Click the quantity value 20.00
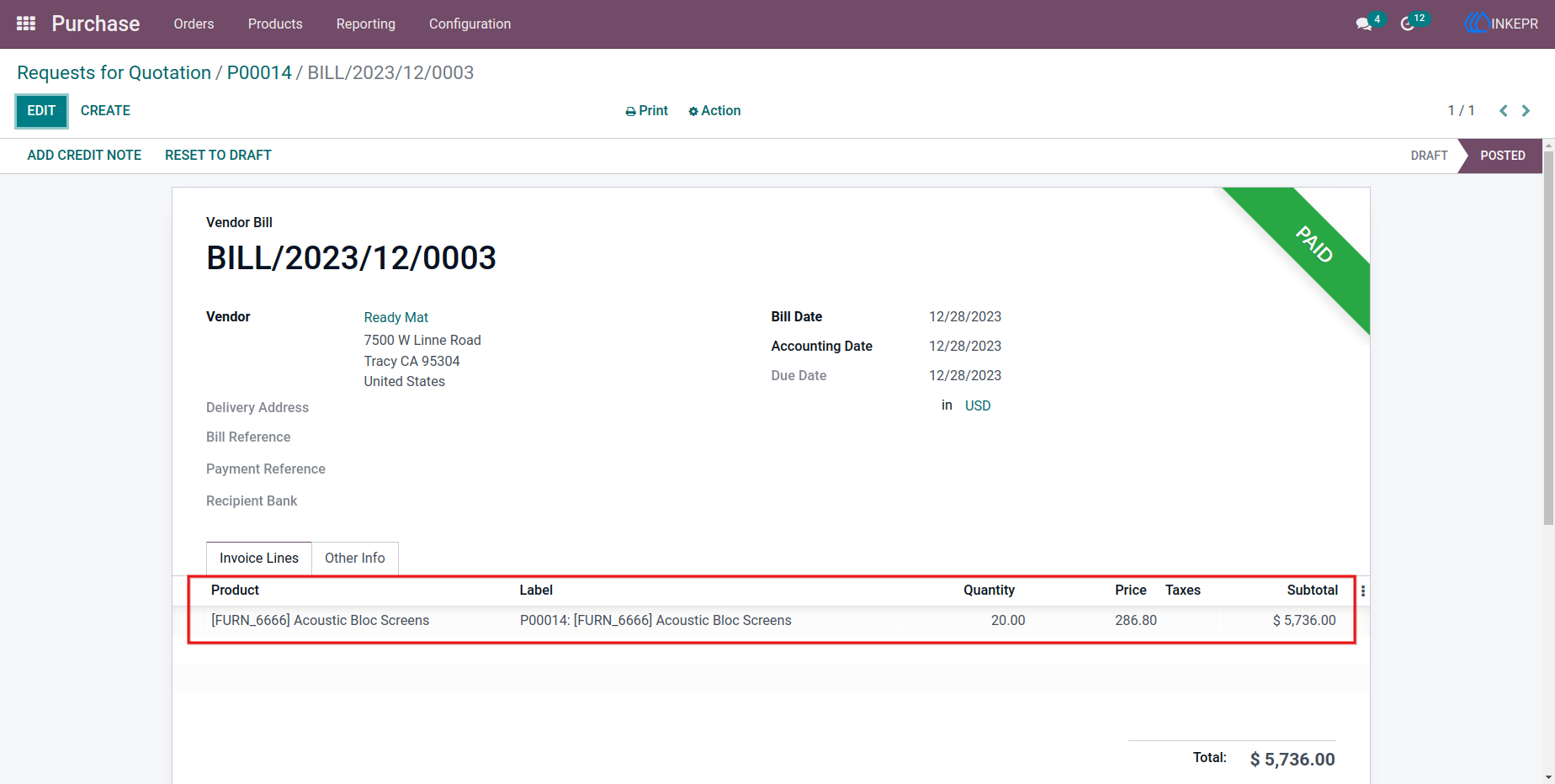 coord(1008,621)
